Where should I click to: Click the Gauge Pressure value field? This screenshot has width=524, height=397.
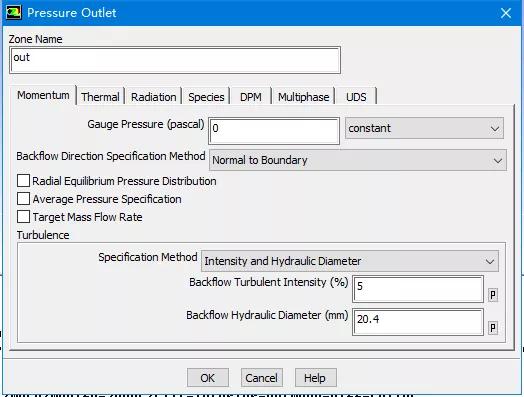point(274,131)
